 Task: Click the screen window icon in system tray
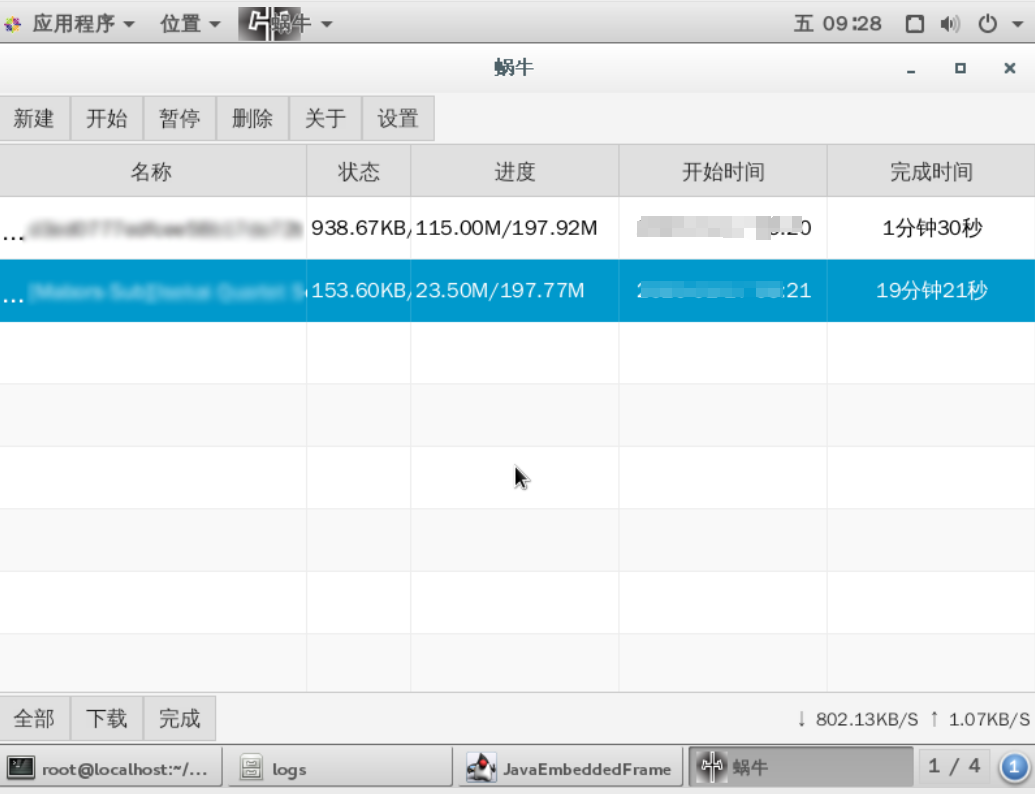pyautogui.click(x=914, y=24)
